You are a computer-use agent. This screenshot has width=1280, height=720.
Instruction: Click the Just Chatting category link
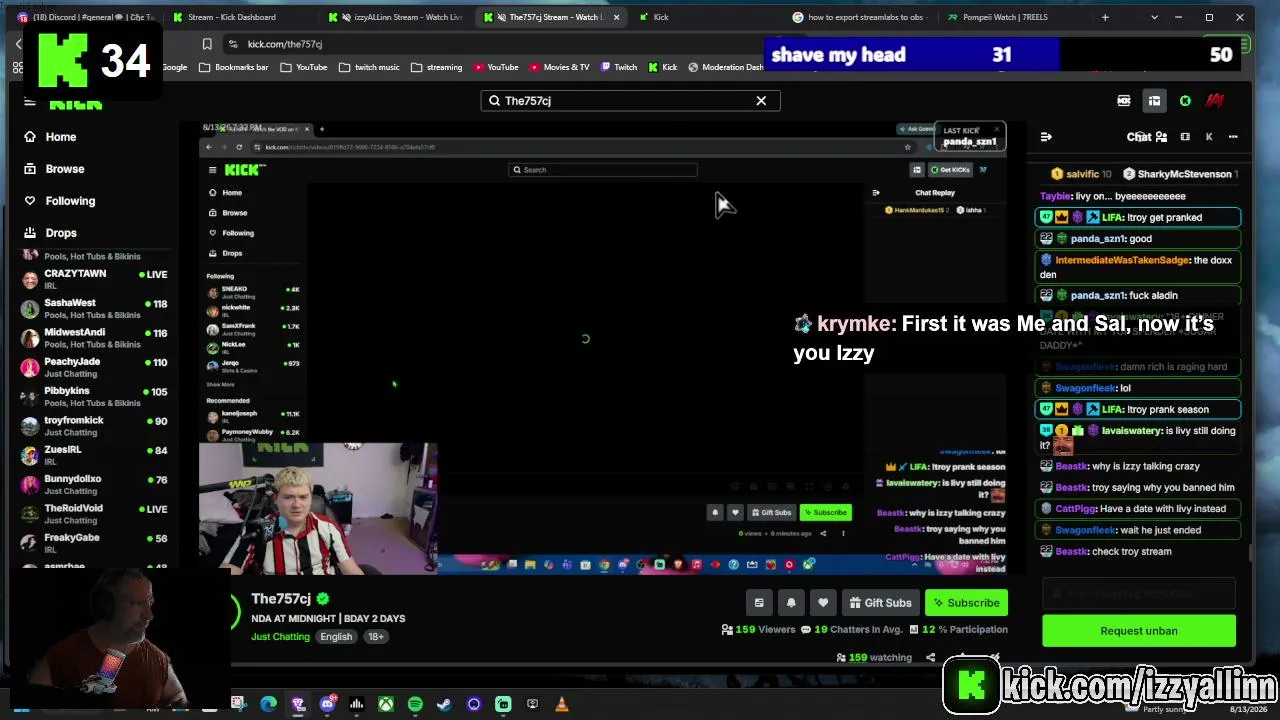click(x=280, y=637)
